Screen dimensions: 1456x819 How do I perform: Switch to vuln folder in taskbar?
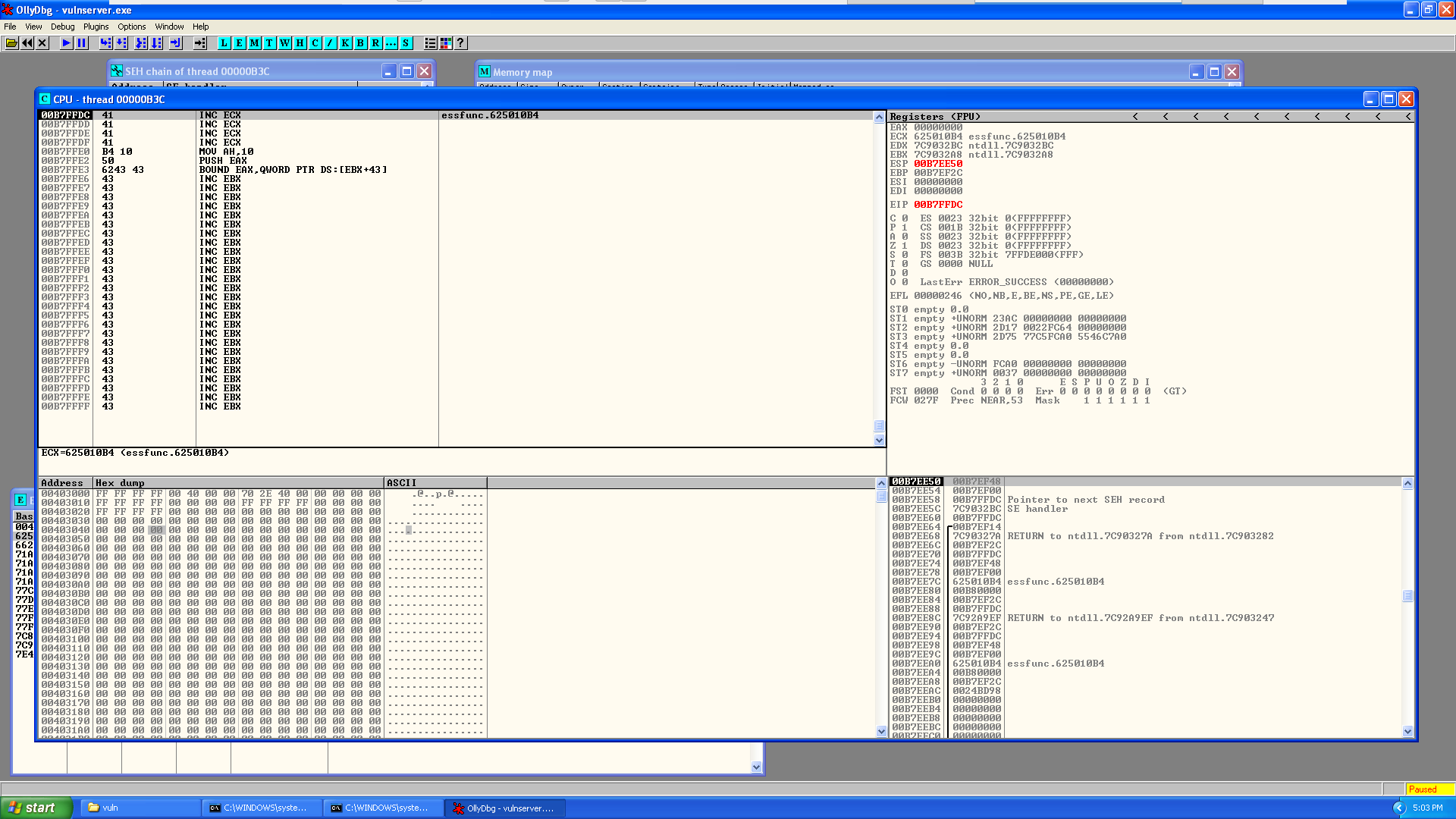(x=140, y=808)
